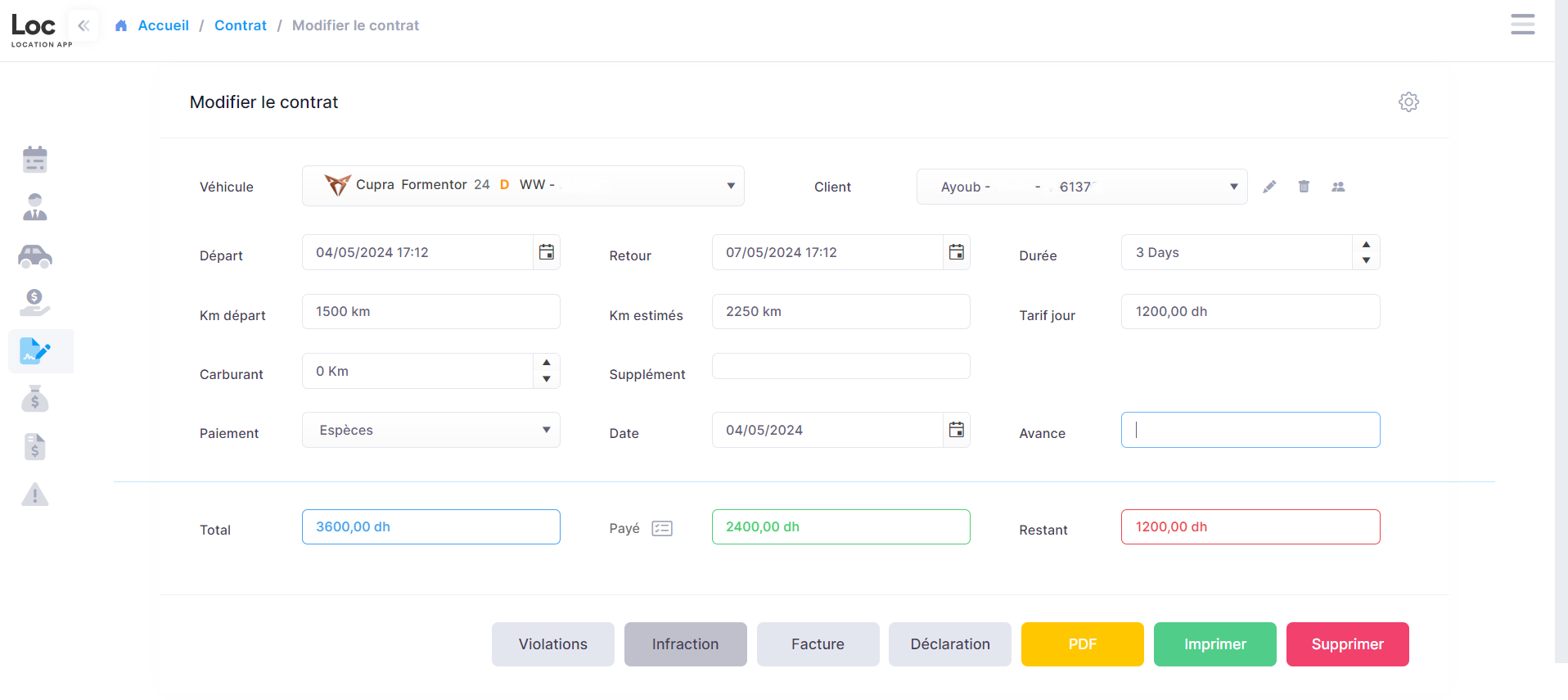
Task: Open the hamburger menu at top right
Action: [1522, 25]
